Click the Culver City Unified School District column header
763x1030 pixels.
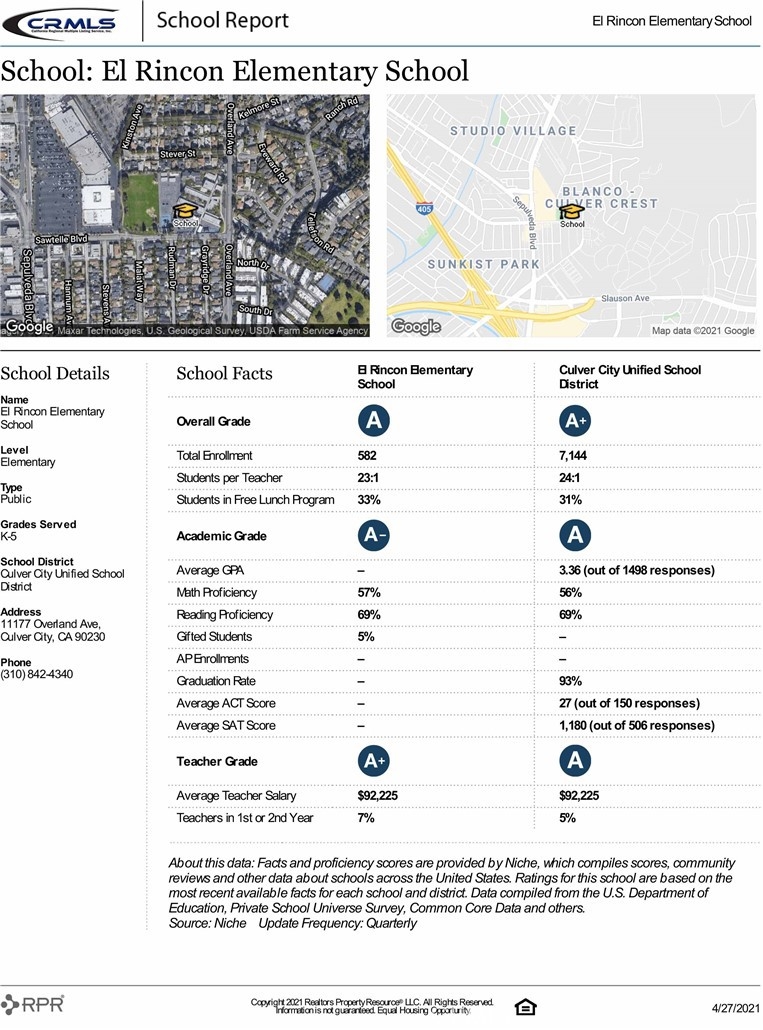click(630, 377)
